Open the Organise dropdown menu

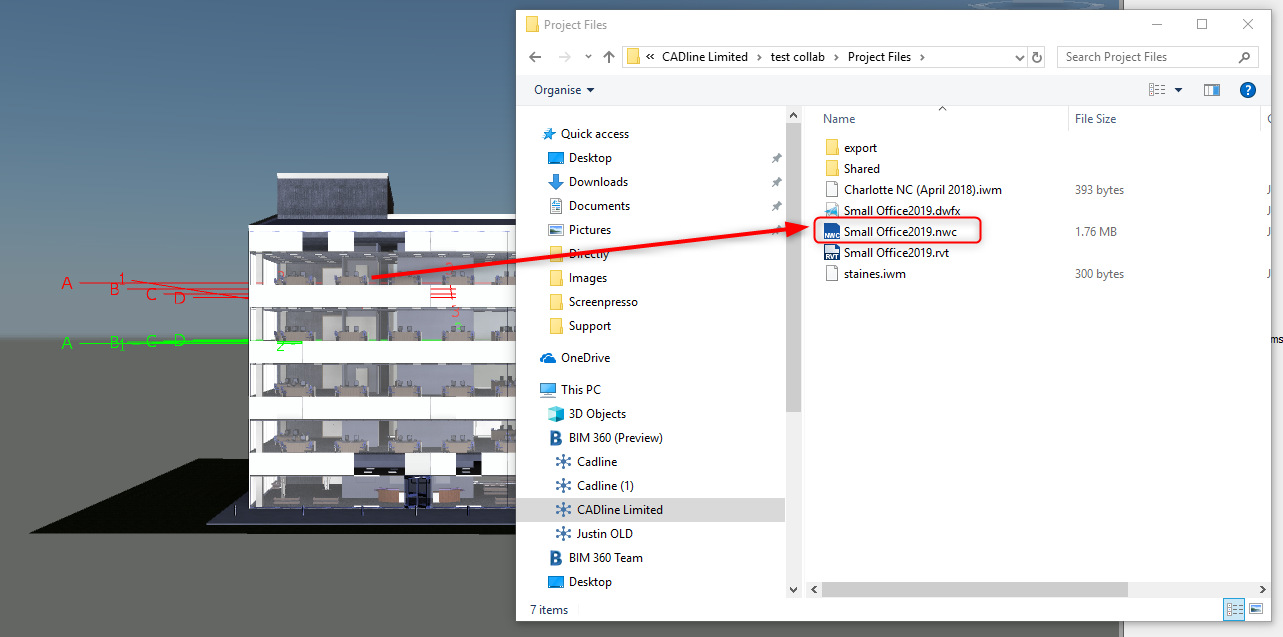[x=564, y=90]
